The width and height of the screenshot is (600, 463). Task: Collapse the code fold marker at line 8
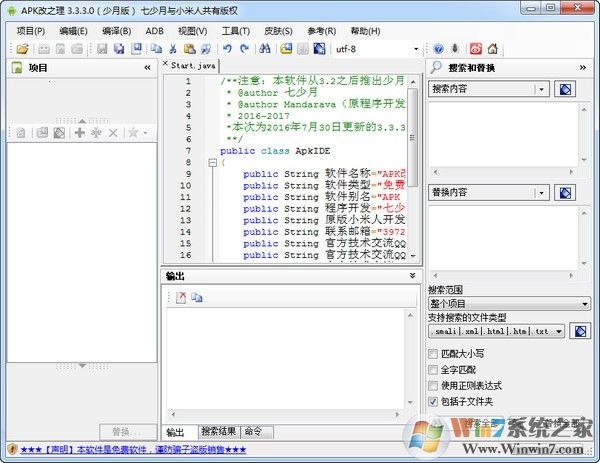pos(213,163)
